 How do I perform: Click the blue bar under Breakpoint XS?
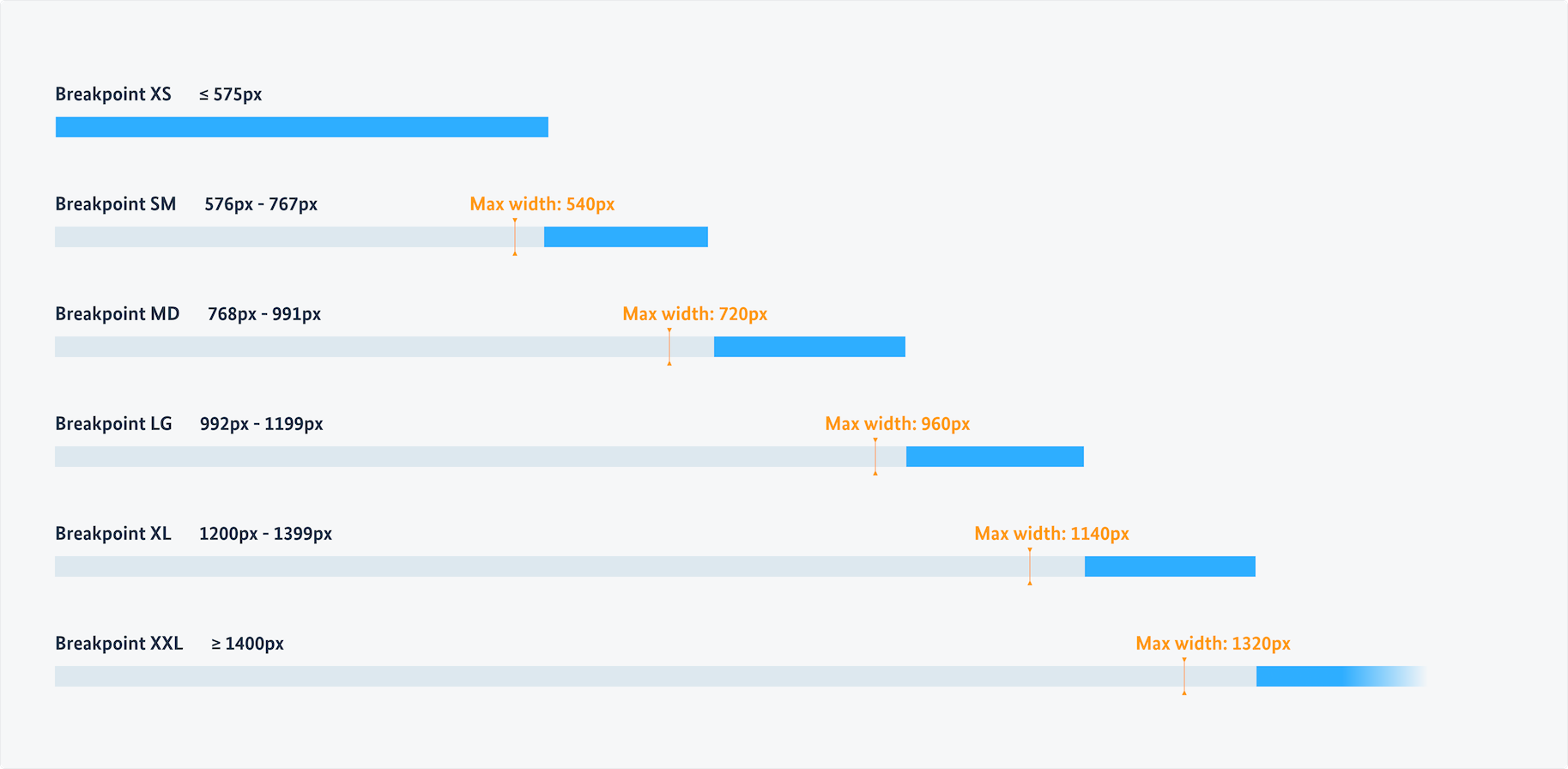(x=301, y=127)
